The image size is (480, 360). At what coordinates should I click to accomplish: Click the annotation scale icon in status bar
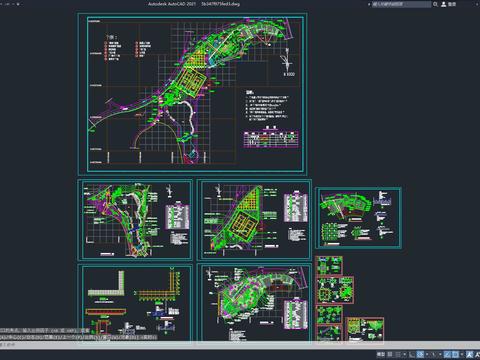pos(470,354)
